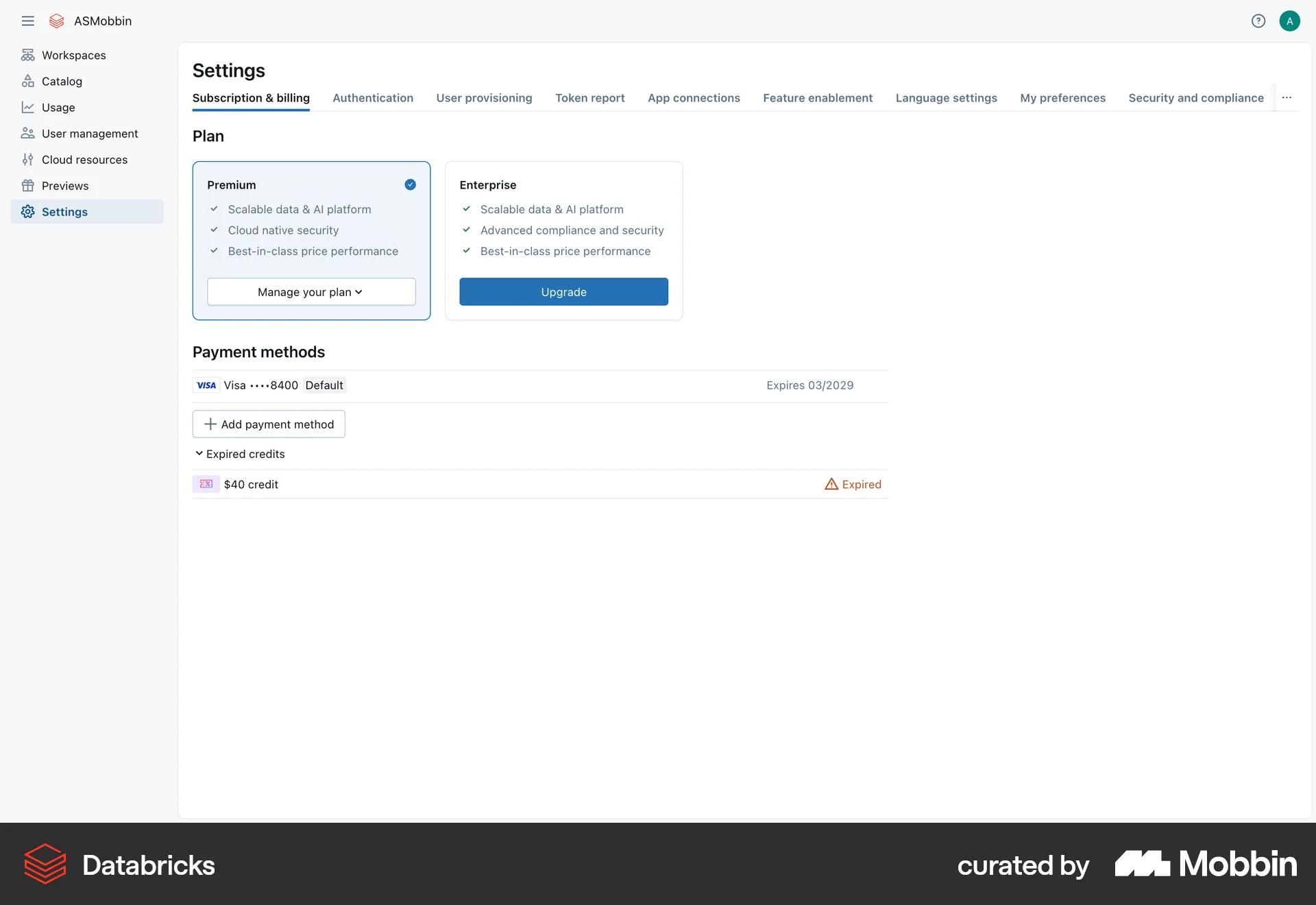Open the Token report tab
This screenshot has height=905, width=1316.
click(590, 98)
